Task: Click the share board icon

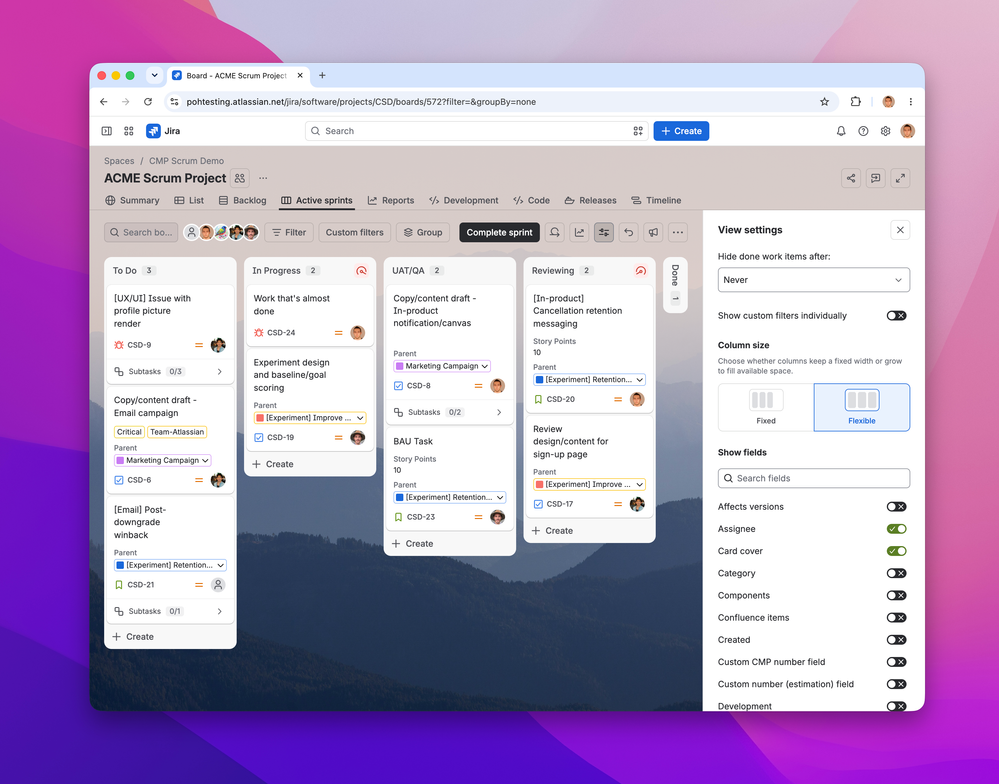Action: pos(851,178)
